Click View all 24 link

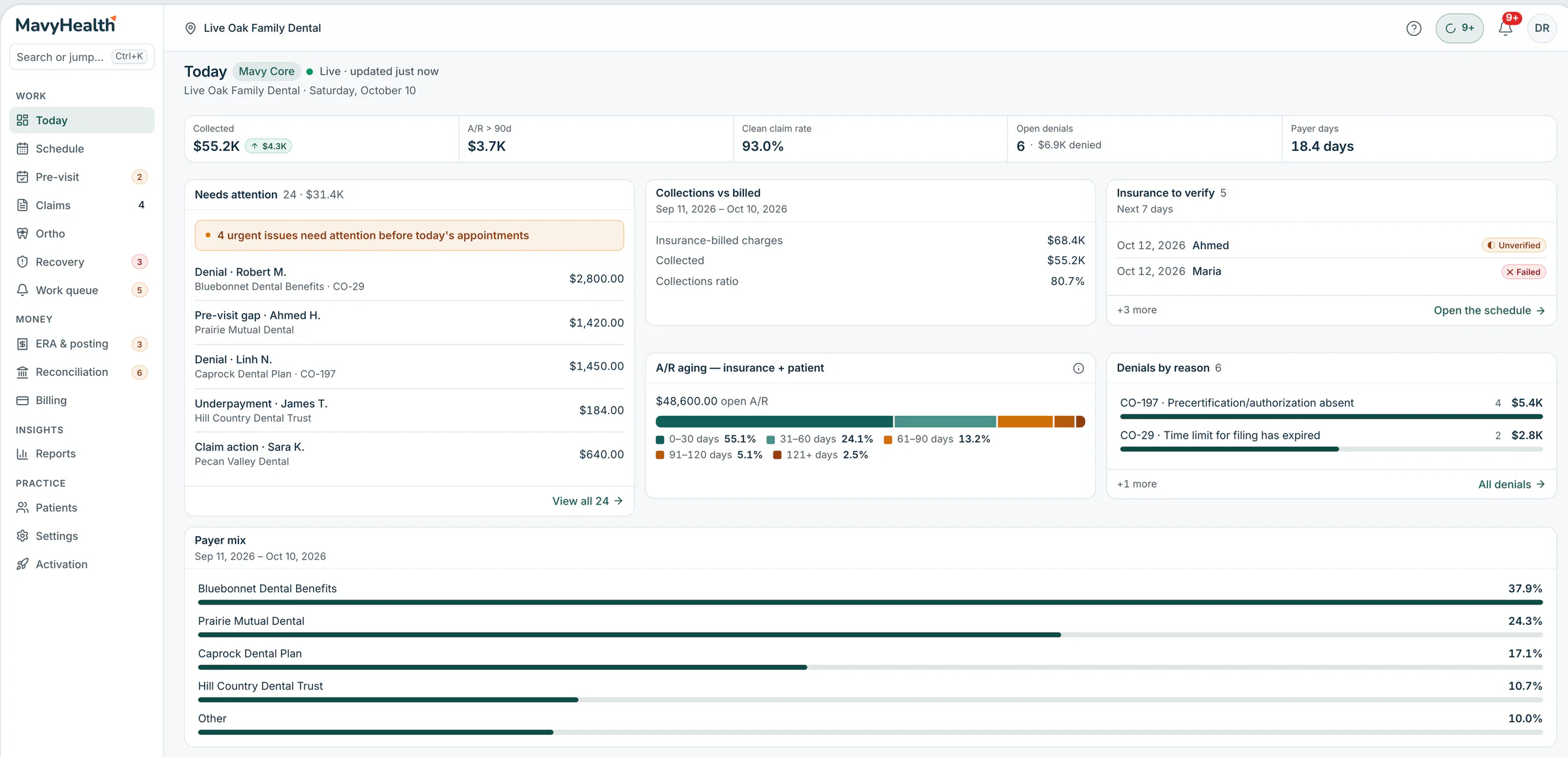587,501
